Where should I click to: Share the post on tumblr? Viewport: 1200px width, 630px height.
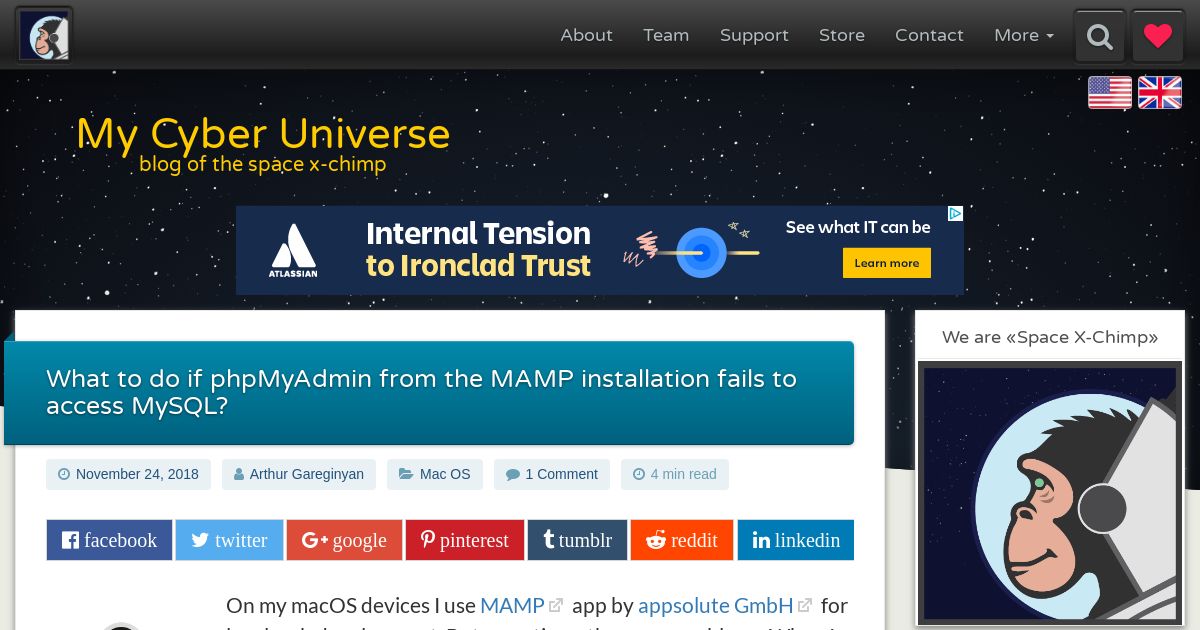(x=577, y=540)
